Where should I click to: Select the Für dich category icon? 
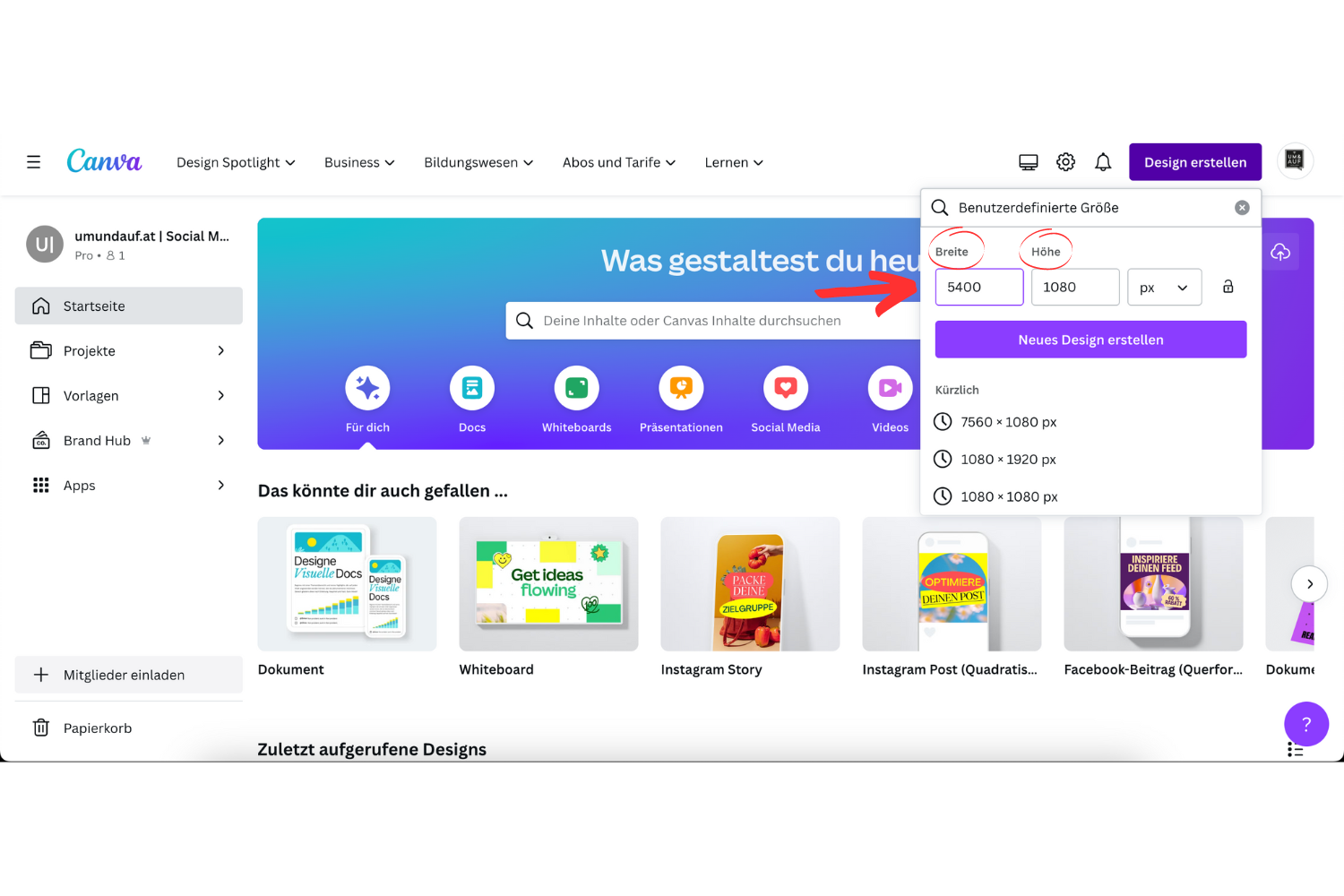click(367, 389)
